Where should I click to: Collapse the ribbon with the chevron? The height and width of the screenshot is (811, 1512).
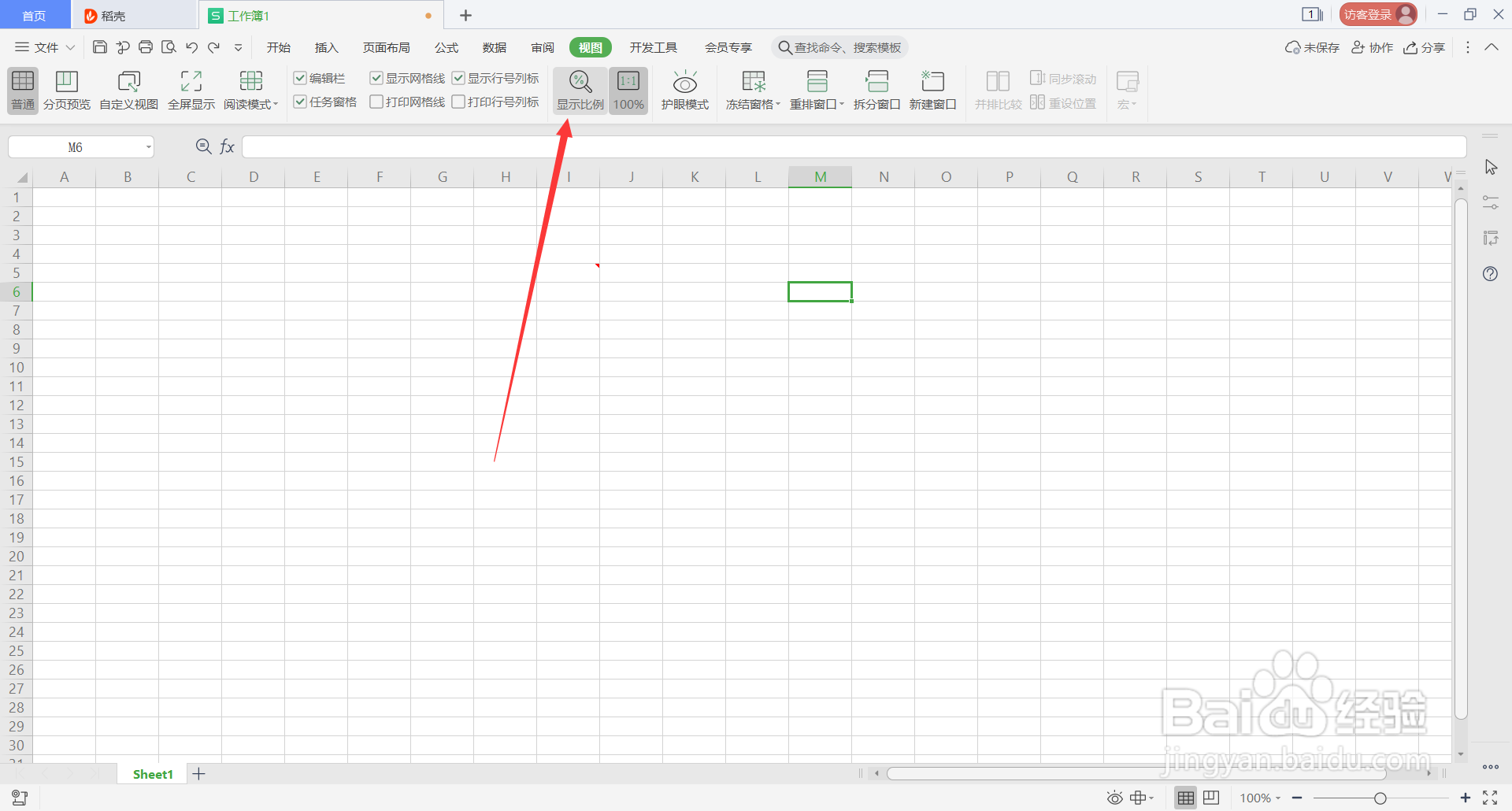[1492, 47]
